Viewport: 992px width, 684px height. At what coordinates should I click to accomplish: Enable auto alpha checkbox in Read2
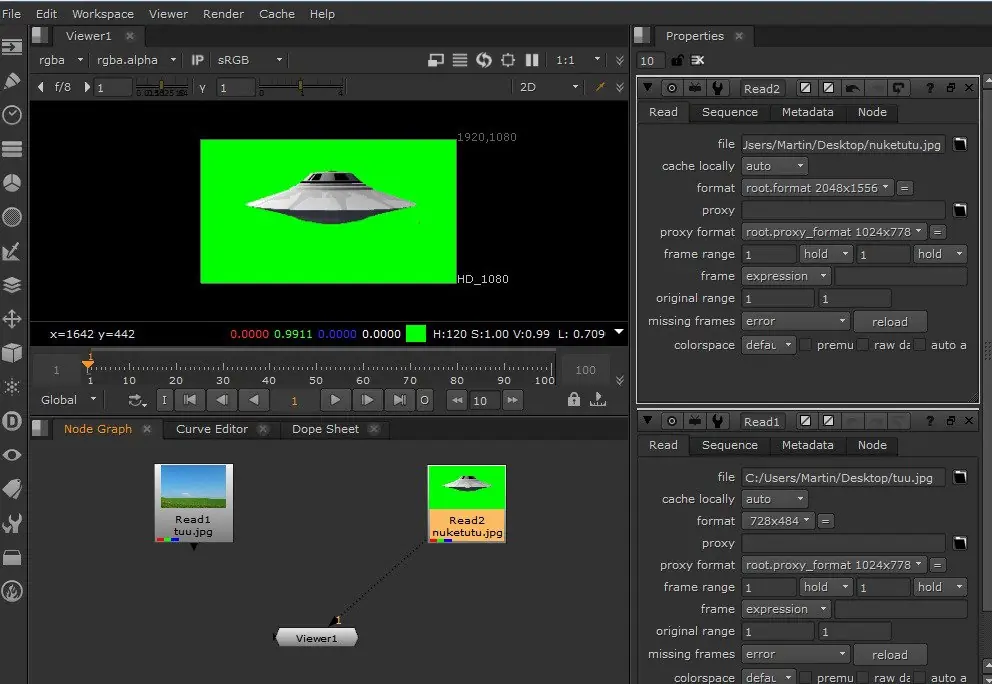point(920,345)
